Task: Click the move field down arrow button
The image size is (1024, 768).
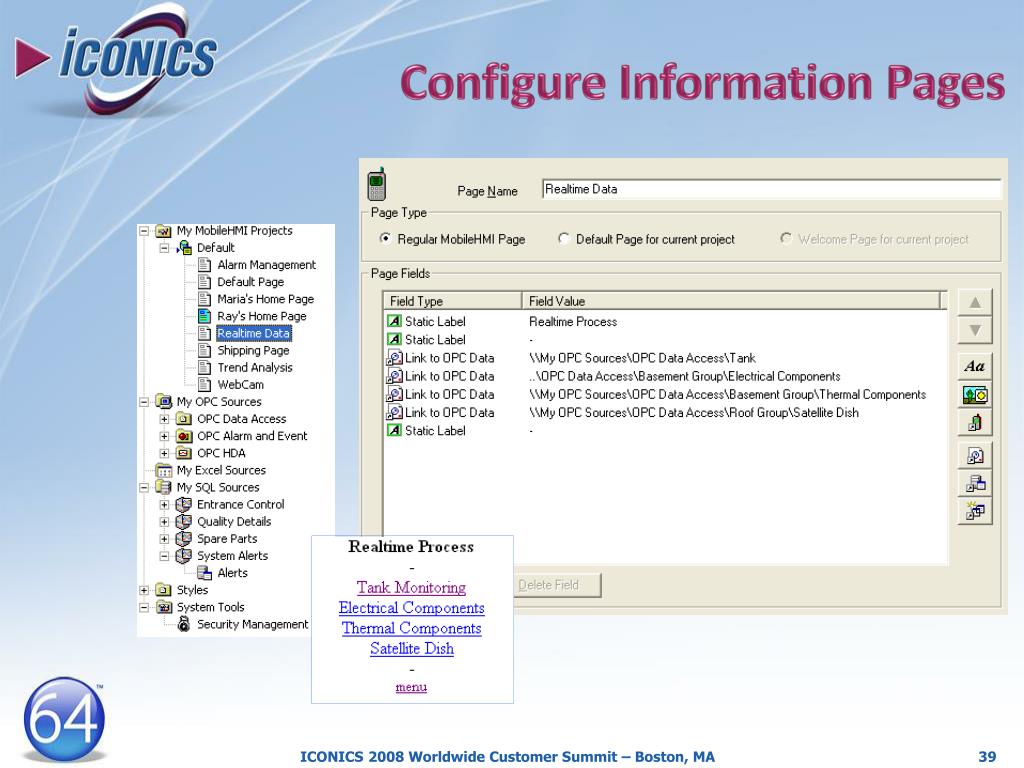Action: (x=975, y=330)
